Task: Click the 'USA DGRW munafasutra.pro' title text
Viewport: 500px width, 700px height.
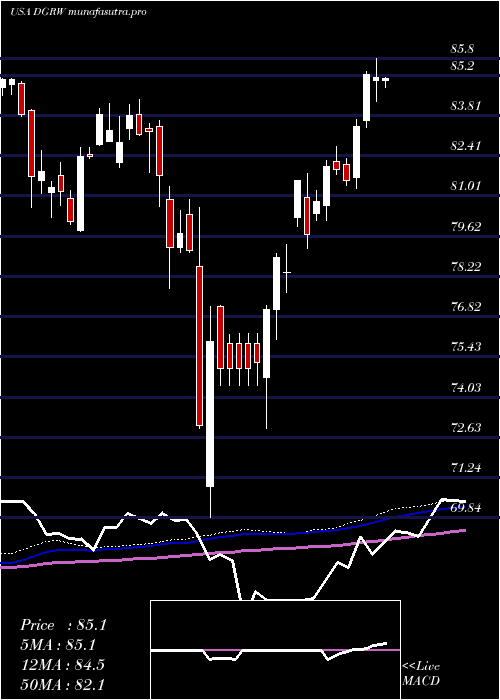Action: pos(78,12)
